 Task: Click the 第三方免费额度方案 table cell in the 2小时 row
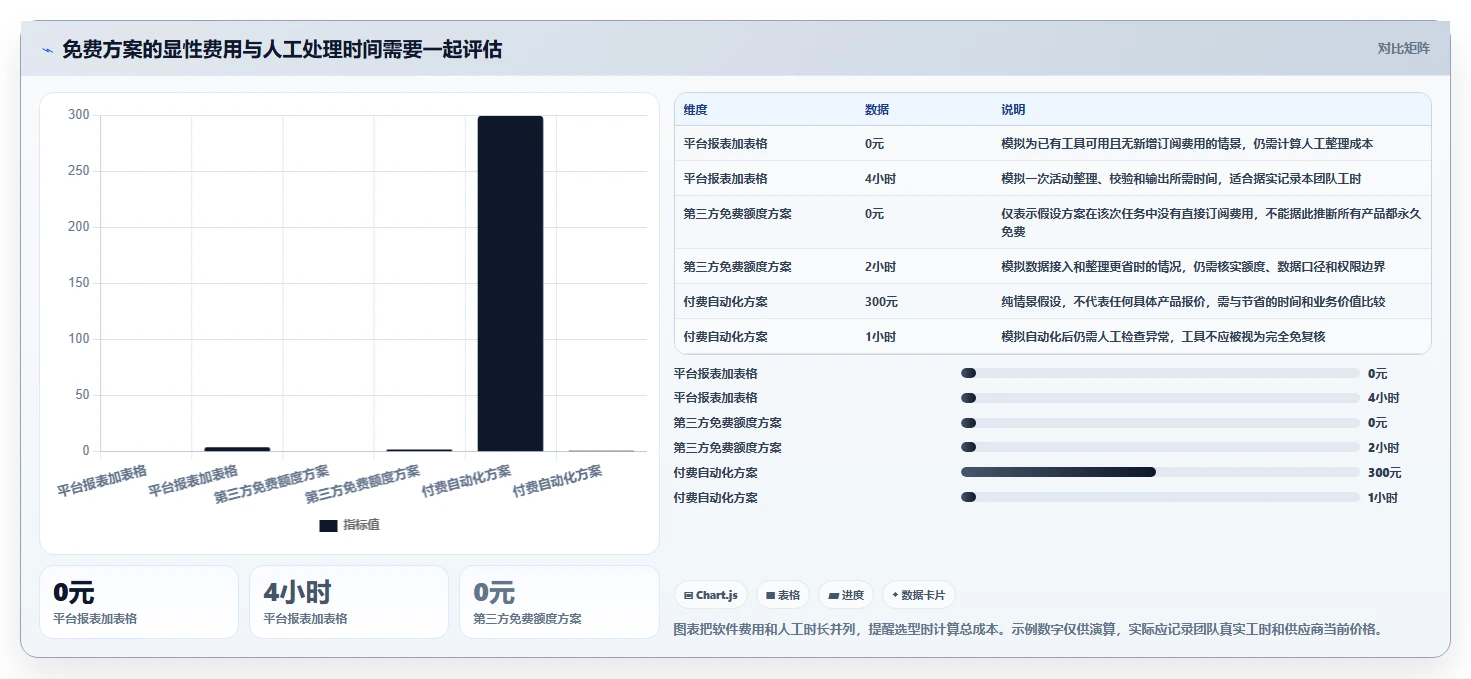click(738, 267)
